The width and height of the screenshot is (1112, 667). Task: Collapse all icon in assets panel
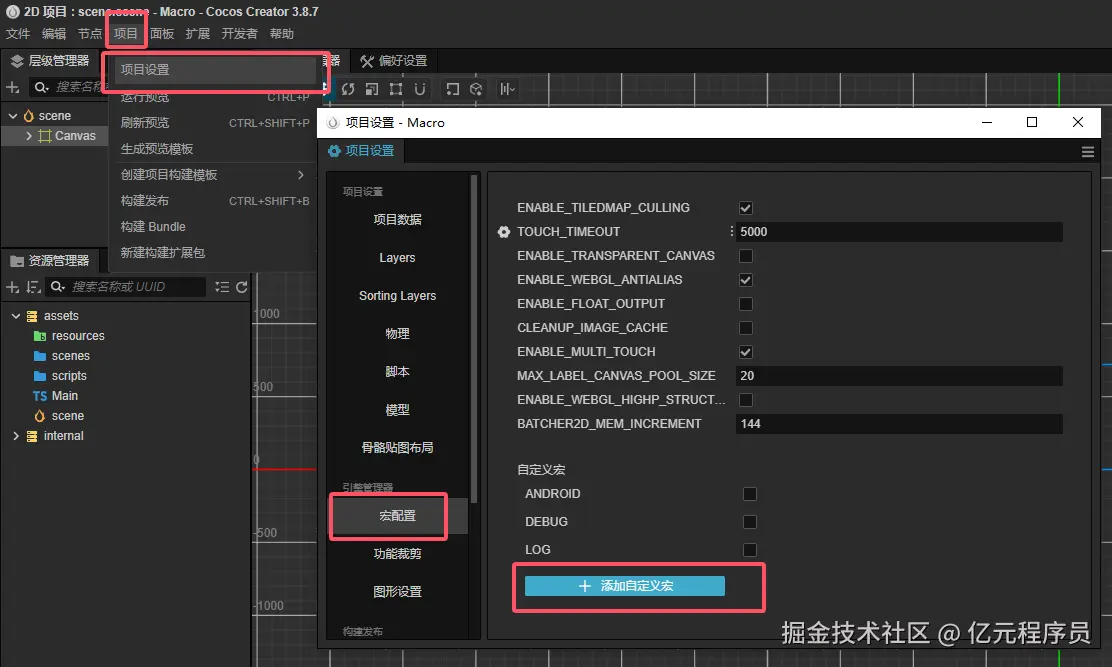click(x=222, y=287)
